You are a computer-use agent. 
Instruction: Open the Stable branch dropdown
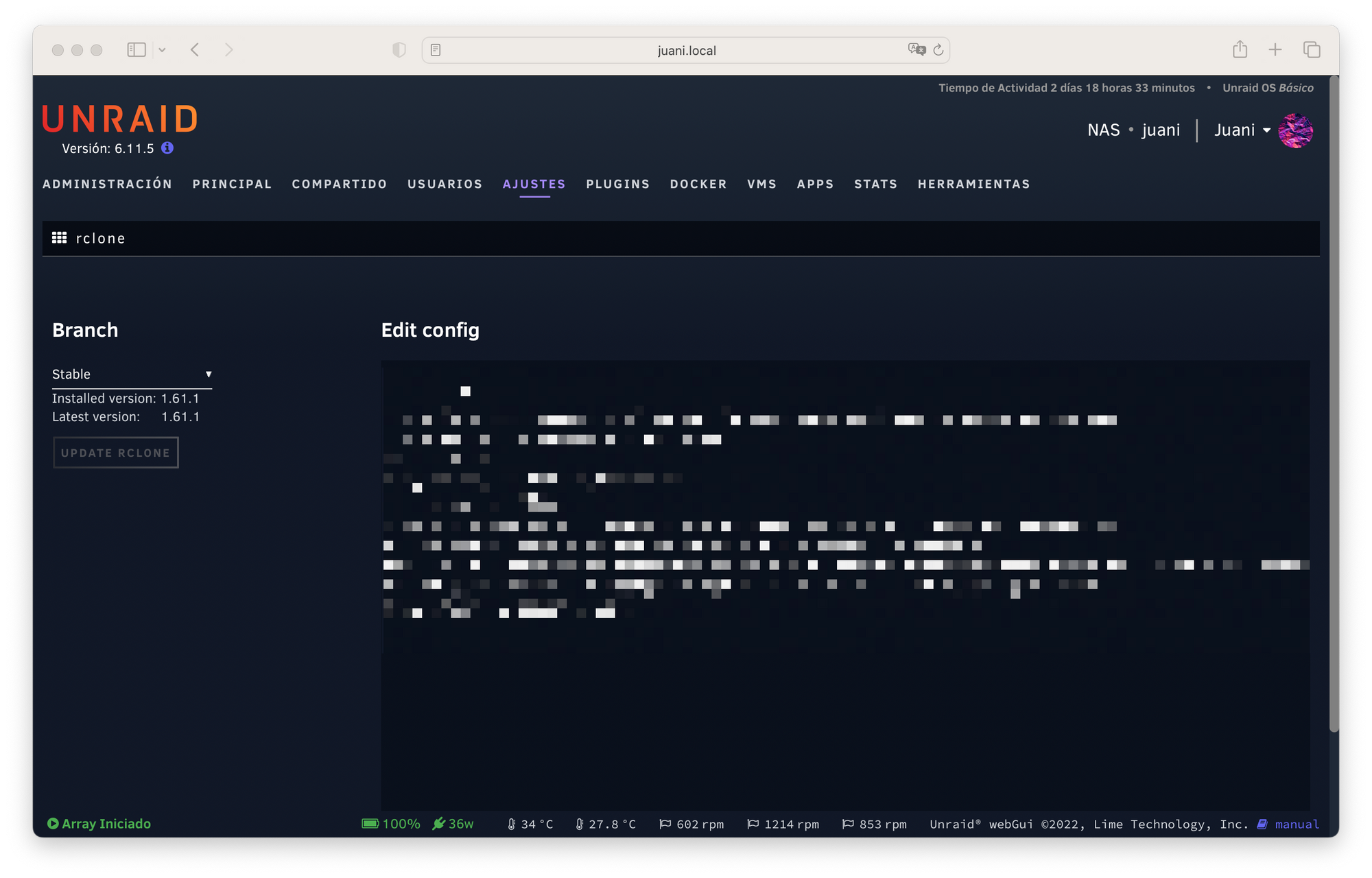pos(132,374)
